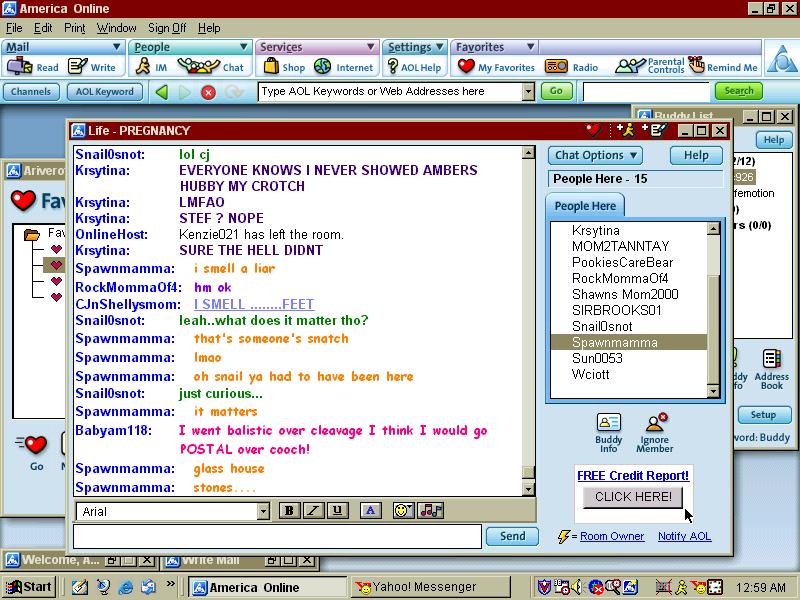Viewport: 800px width, 600px height.
Task: Click add-to-mail icon in chat title bar
Action: (655, 131)
